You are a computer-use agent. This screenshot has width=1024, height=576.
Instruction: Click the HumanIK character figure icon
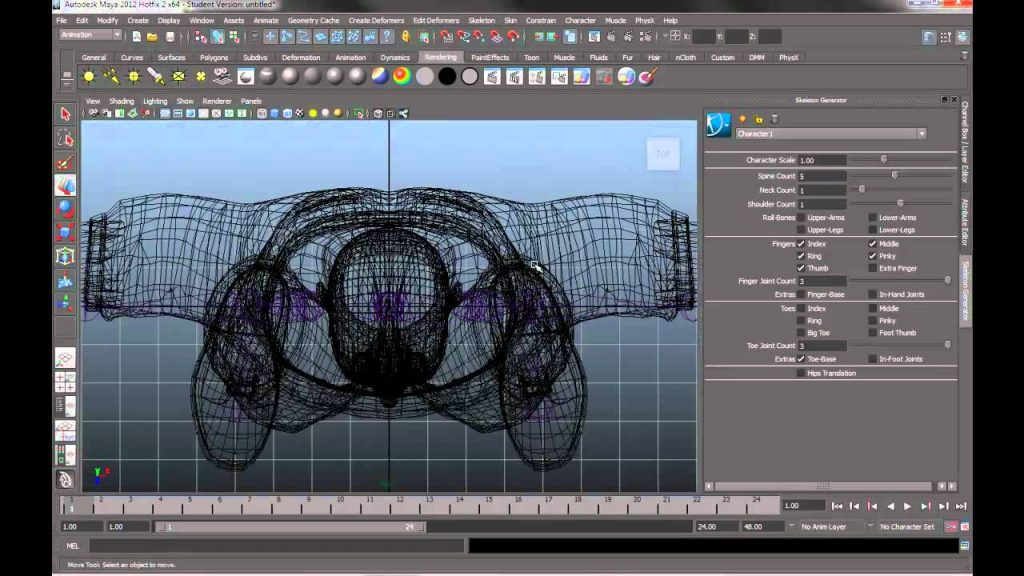(718, 125)
